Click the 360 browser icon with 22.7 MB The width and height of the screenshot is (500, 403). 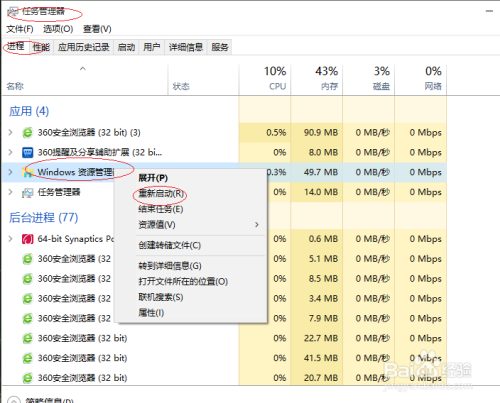click(27, 338)
